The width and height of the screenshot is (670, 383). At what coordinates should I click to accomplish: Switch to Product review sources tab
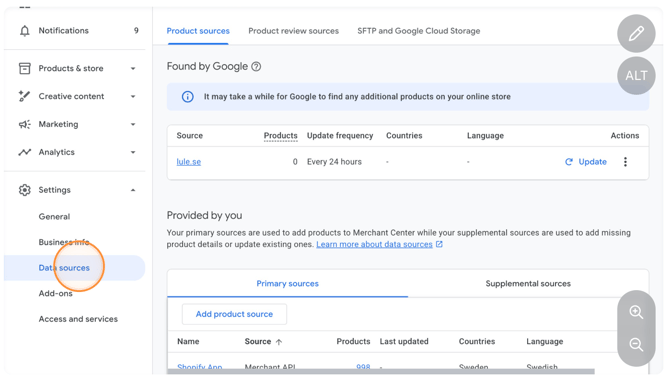coord(294,31)
